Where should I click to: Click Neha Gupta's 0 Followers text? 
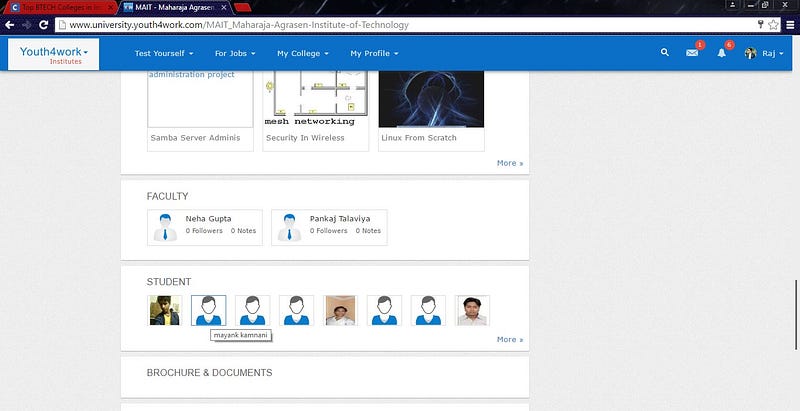tap(204, 231)
